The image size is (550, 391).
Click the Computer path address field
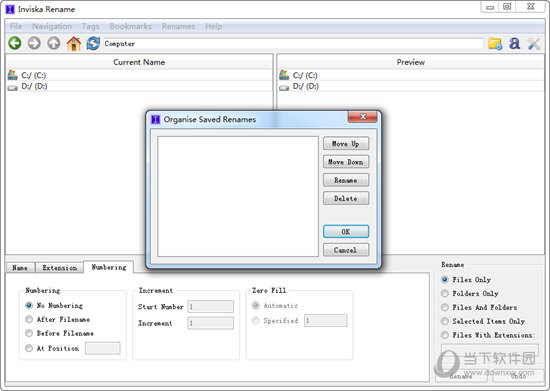[x=293, y=44]
